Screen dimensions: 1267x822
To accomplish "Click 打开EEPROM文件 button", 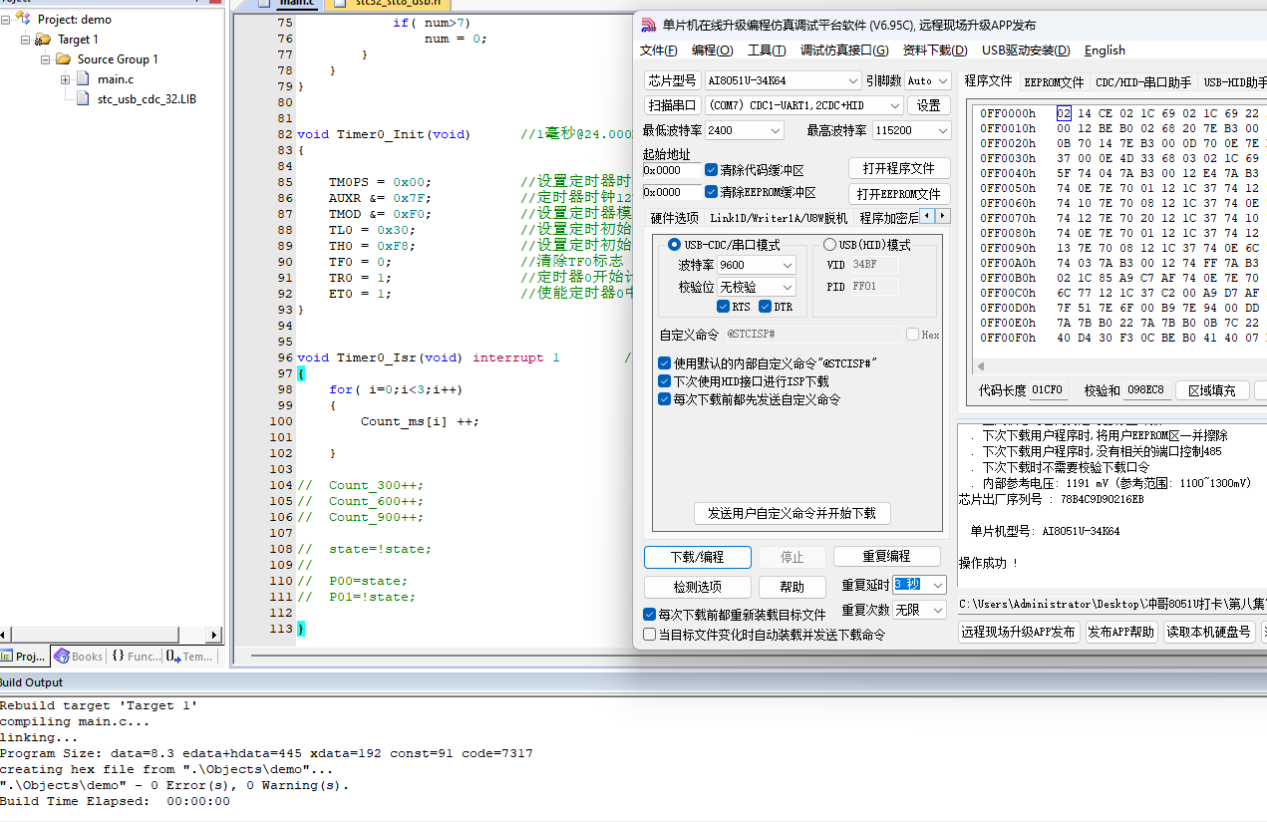I will pos(899,194).
